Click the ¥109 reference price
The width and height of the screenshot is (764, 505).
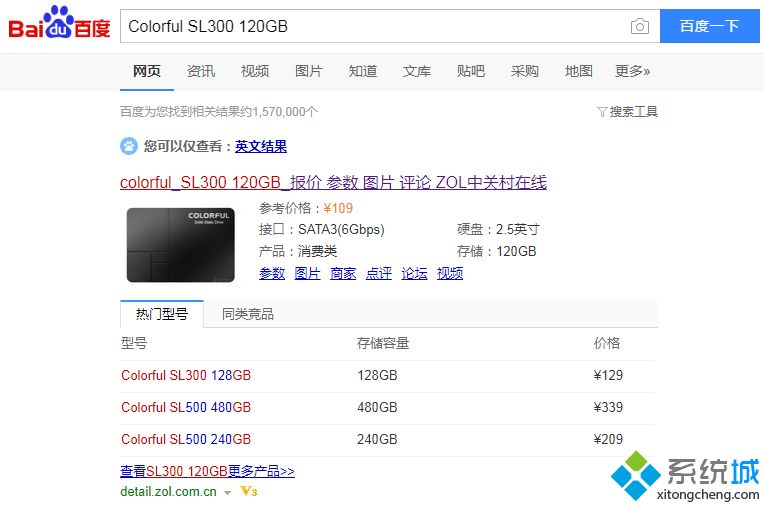(338, 209)
